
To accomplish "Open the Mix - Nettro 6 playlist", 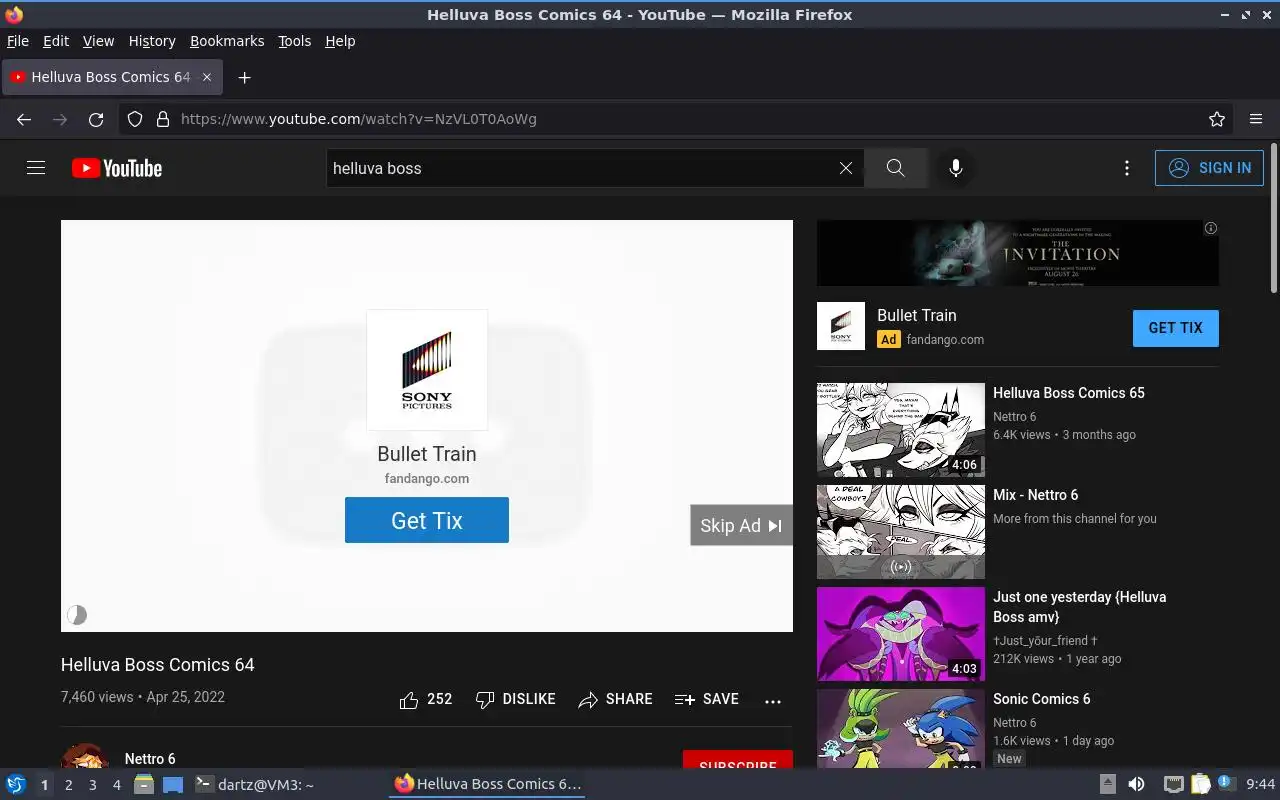I will [x=1036, y=495].
